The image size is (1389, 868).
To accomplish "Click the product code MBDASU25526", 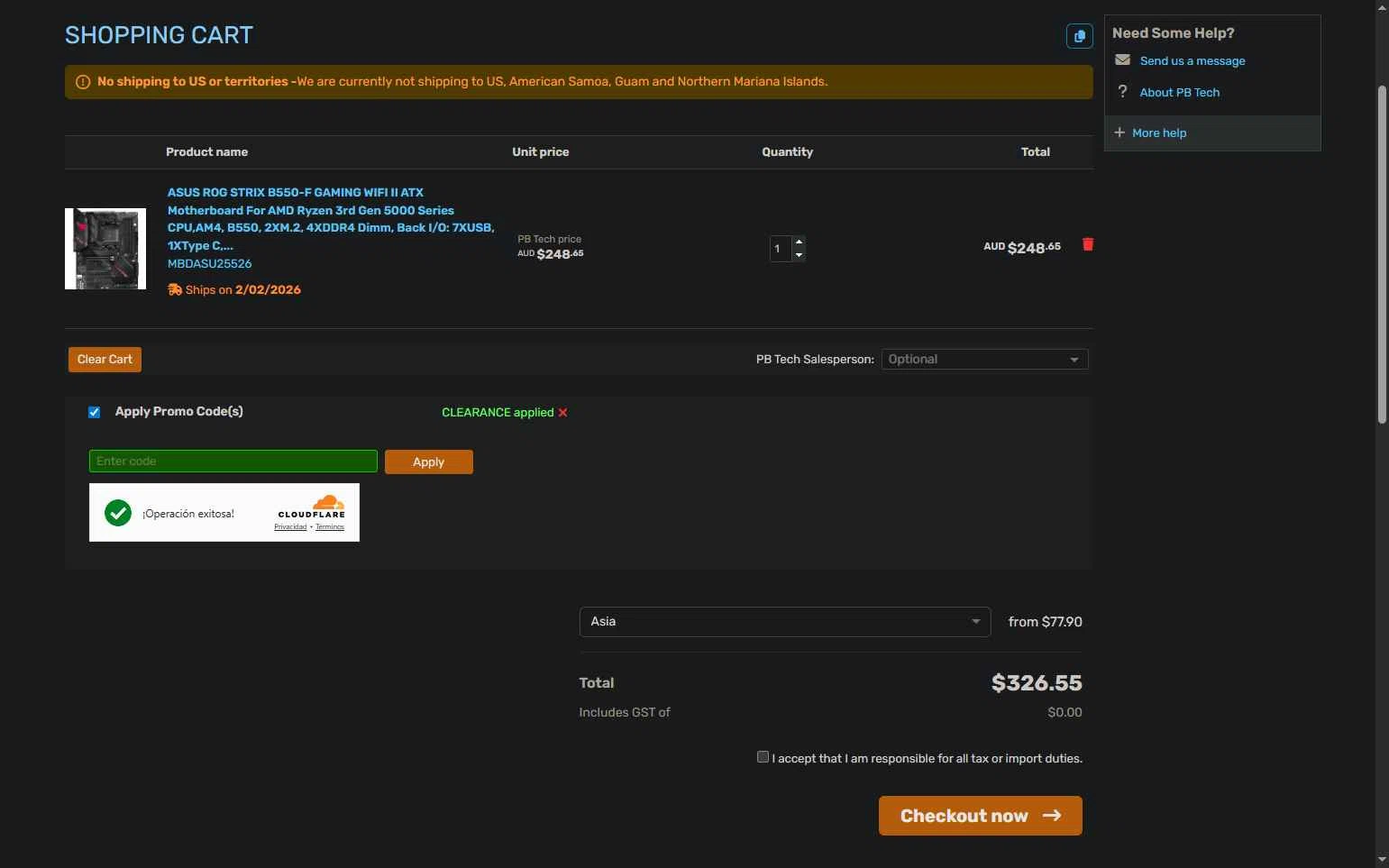I will click(209, 264).
